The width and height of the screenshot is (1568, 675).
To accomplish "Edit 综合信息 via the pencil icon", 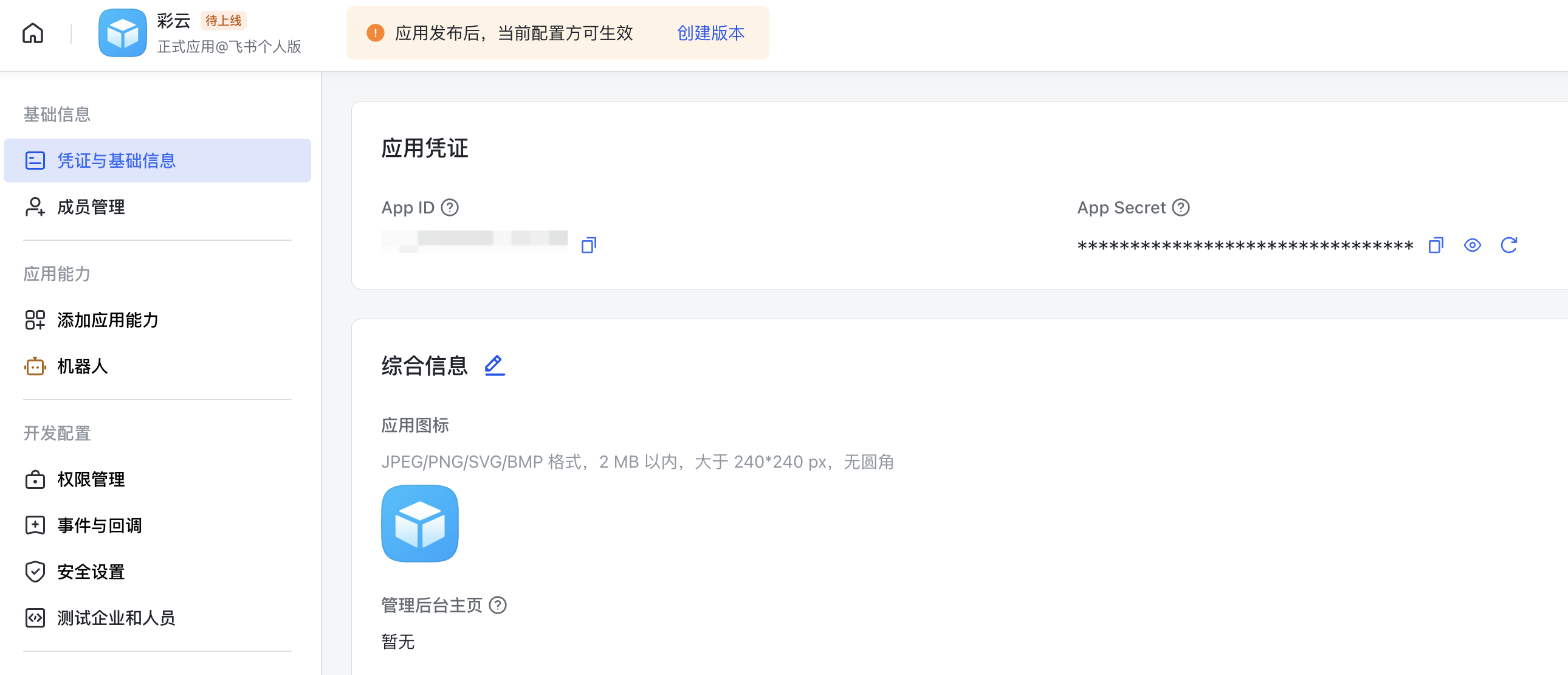I will tap(494, 365).
